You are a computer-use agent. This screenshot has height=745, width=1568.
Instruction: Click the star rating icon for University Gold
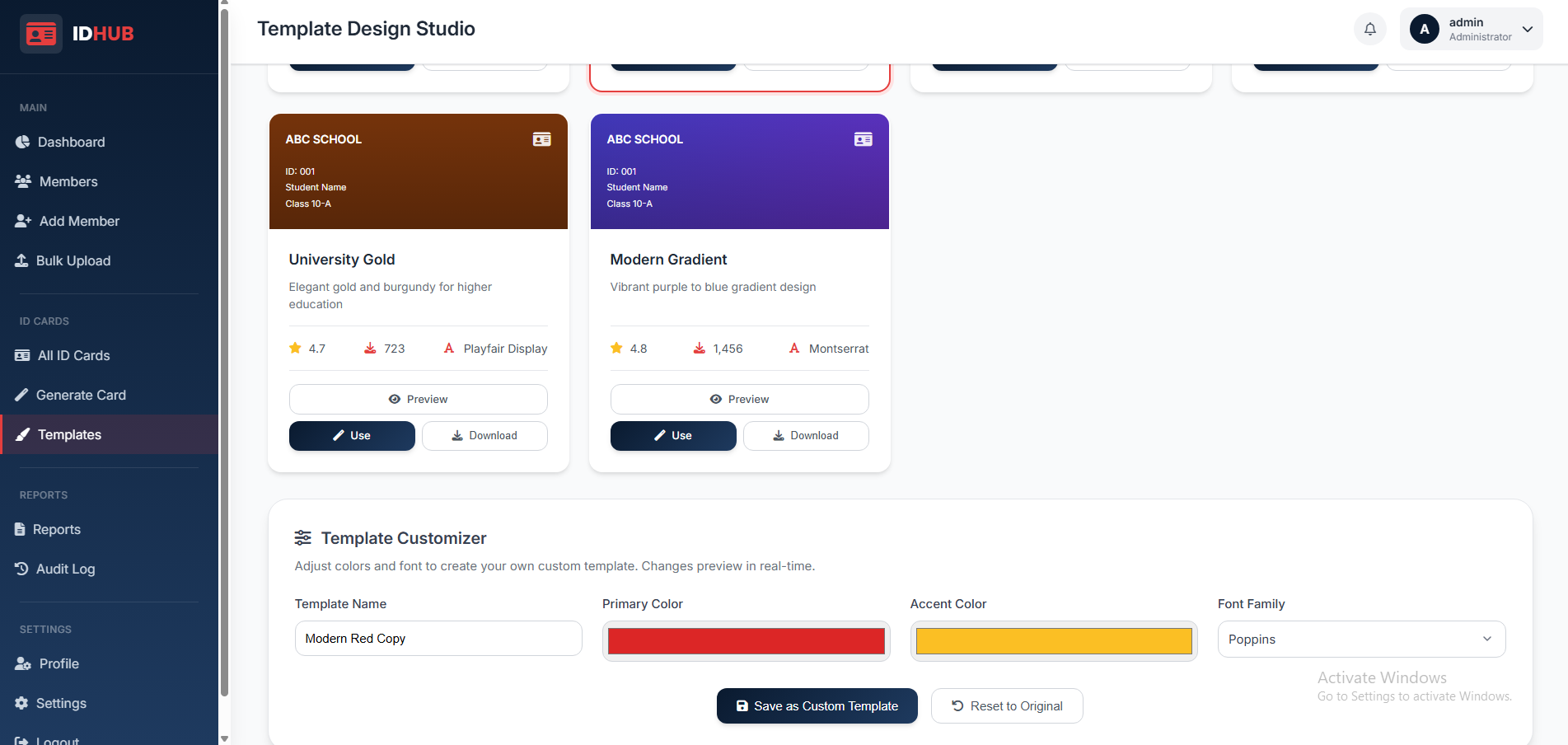coord(295,349)
